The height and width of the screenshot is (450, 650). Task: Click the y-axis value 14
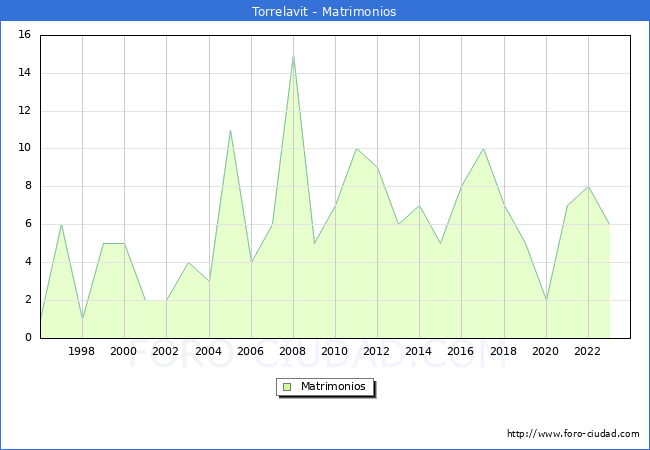pyautogui.click(x=25, y=73)
